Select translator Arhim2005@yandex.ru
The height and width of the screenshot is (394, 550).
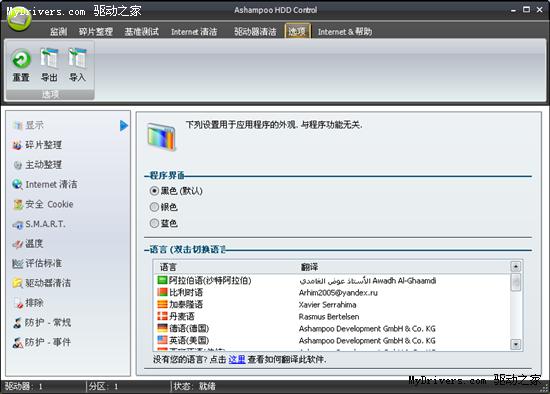pos(338,293)
